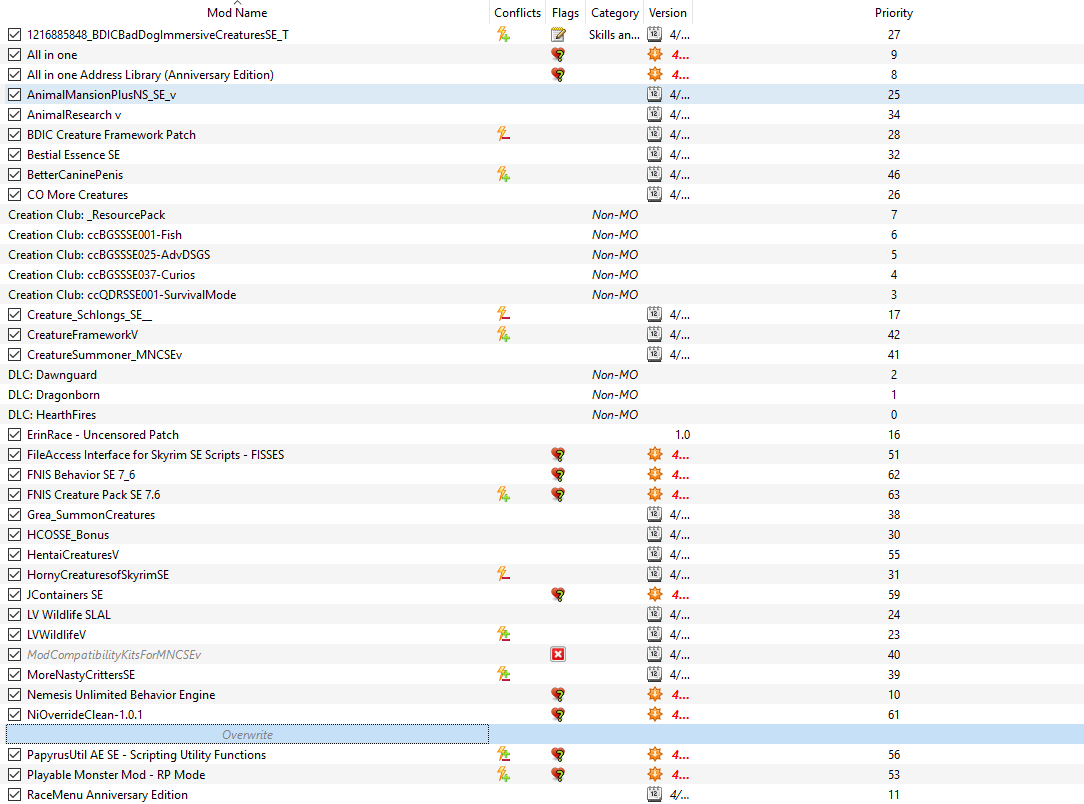Click notes flag icon in 1216885848_BDIC row
The height and width of the screenshot is (804, 1084).
point(558,35)
